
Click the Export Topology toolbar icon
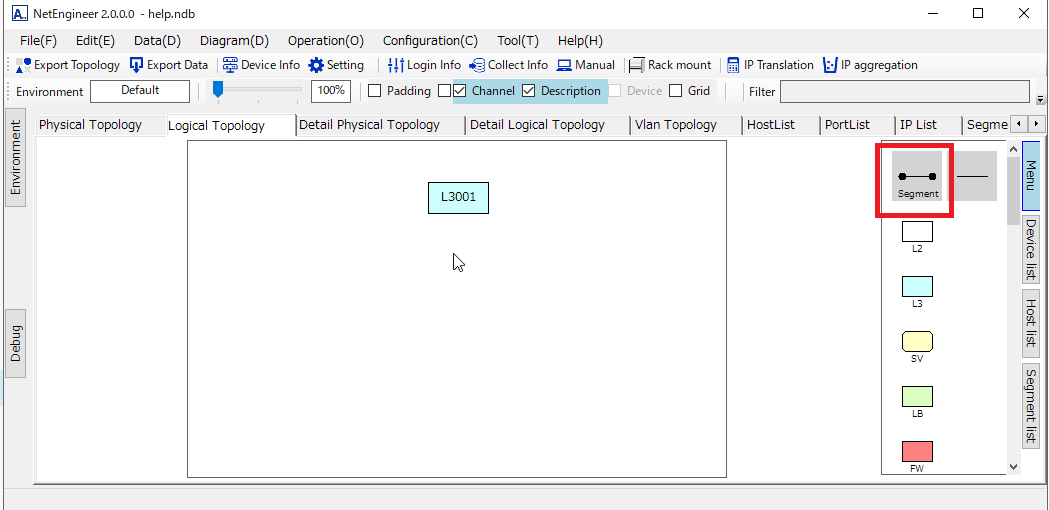pyautogui.click(x=24, y=65)
